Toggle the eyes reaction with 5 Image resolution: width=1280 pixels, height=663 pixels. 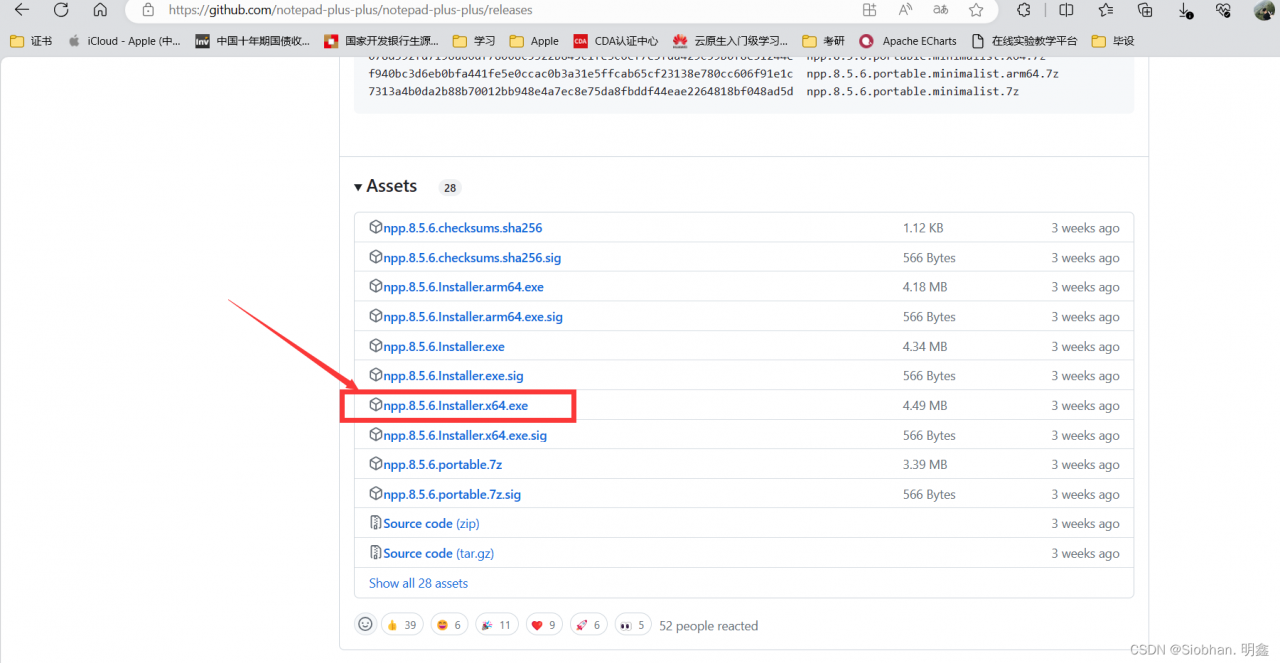(x=632, y=625)
